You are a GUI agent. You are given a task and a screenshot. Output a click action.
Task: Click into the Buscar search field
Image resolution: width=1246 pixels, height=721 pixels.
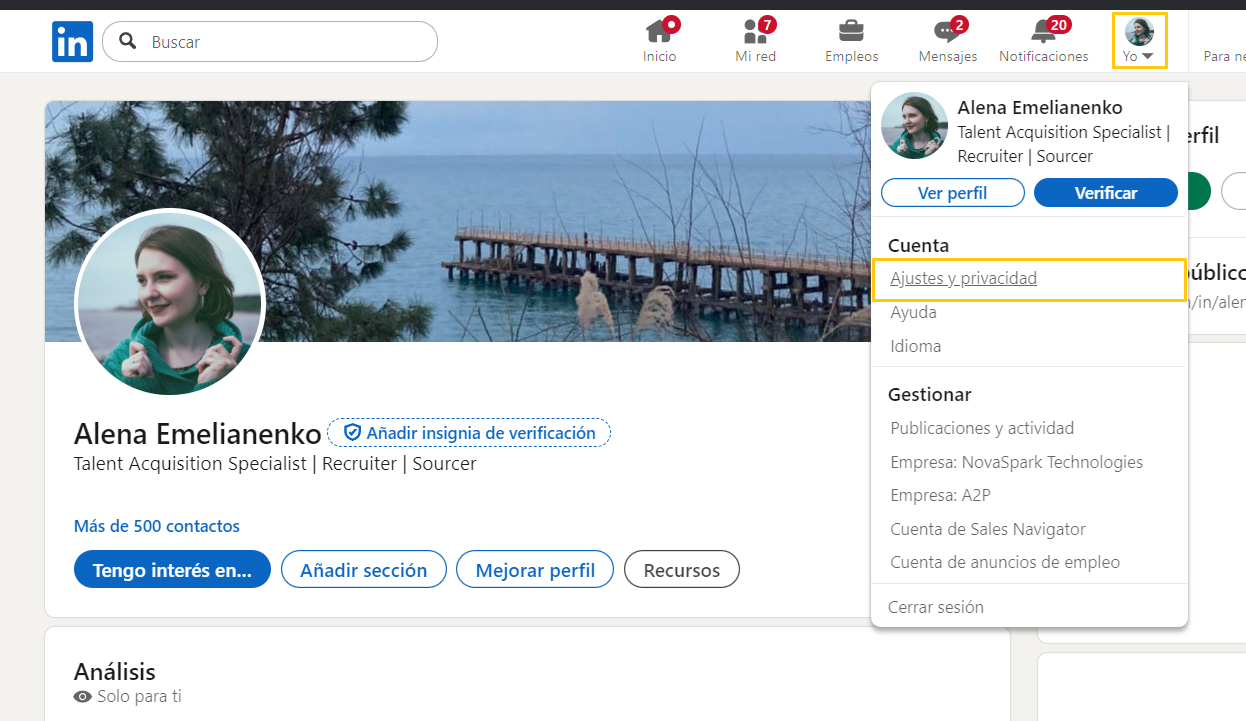click(x=285, y=42)
